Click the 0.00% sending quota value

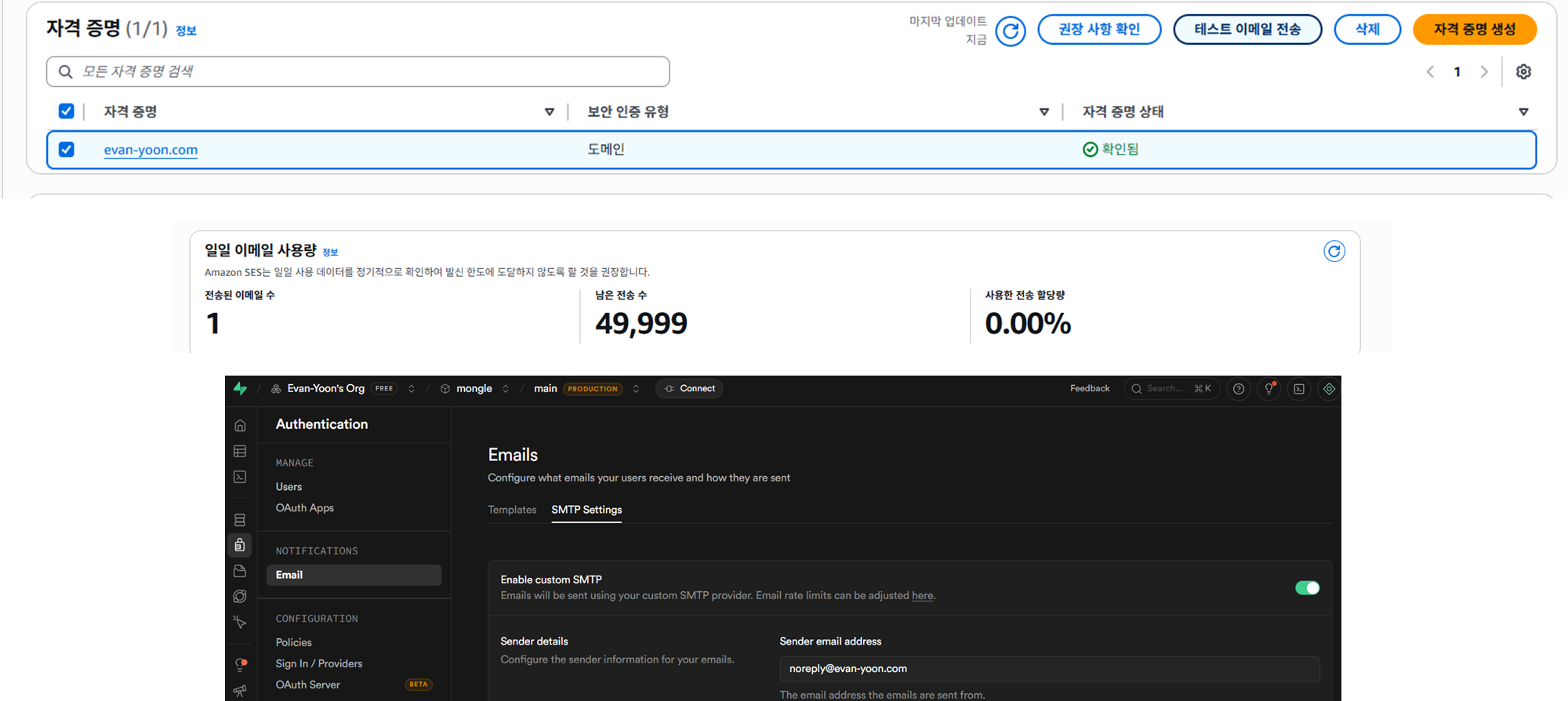[1028, 323]
